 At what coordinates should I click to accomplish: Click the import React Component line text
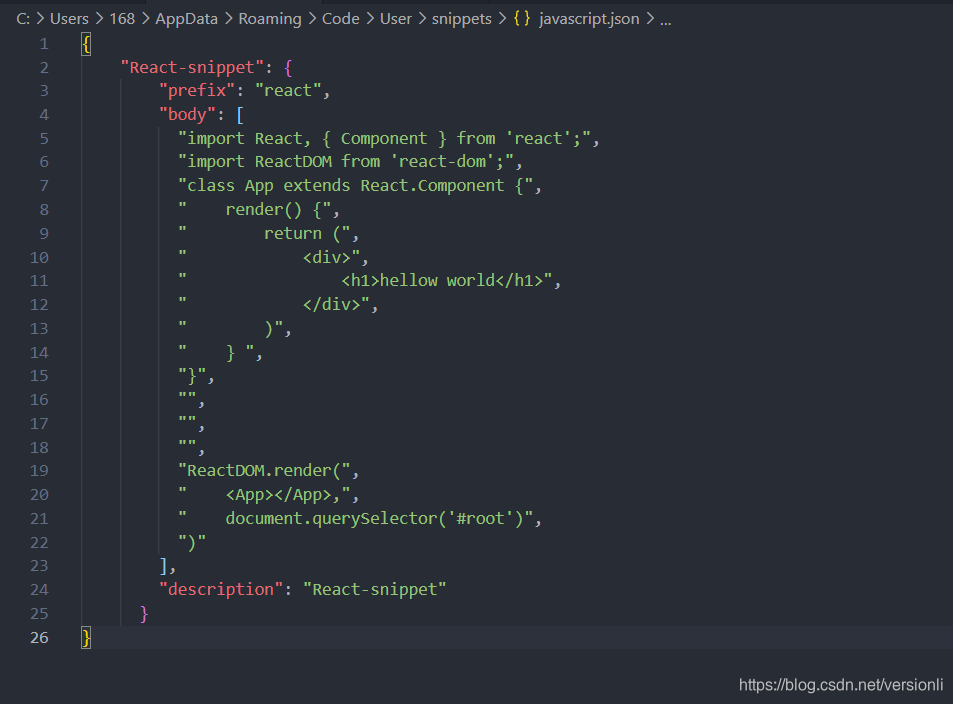(384, 139)
